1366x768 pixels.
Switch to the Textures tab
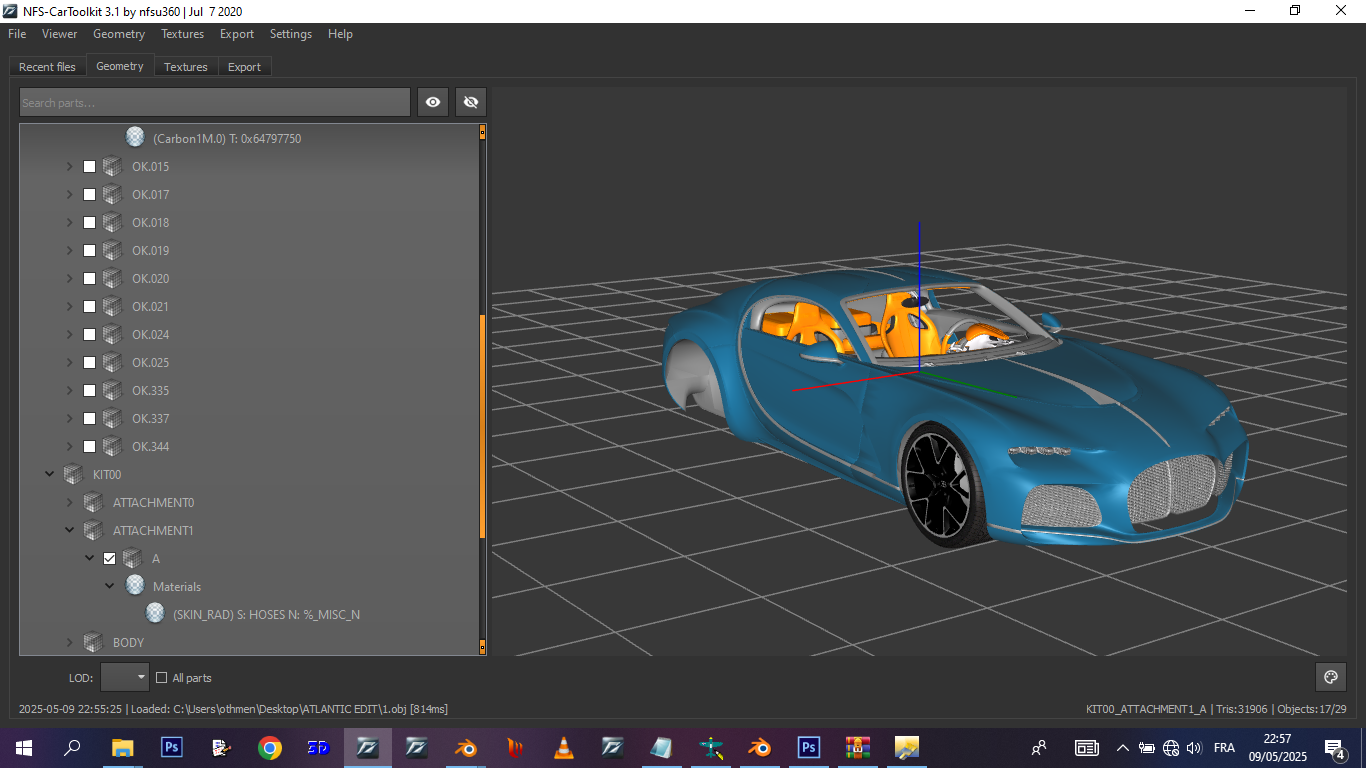pyautogui.click(x=186, y=67)
